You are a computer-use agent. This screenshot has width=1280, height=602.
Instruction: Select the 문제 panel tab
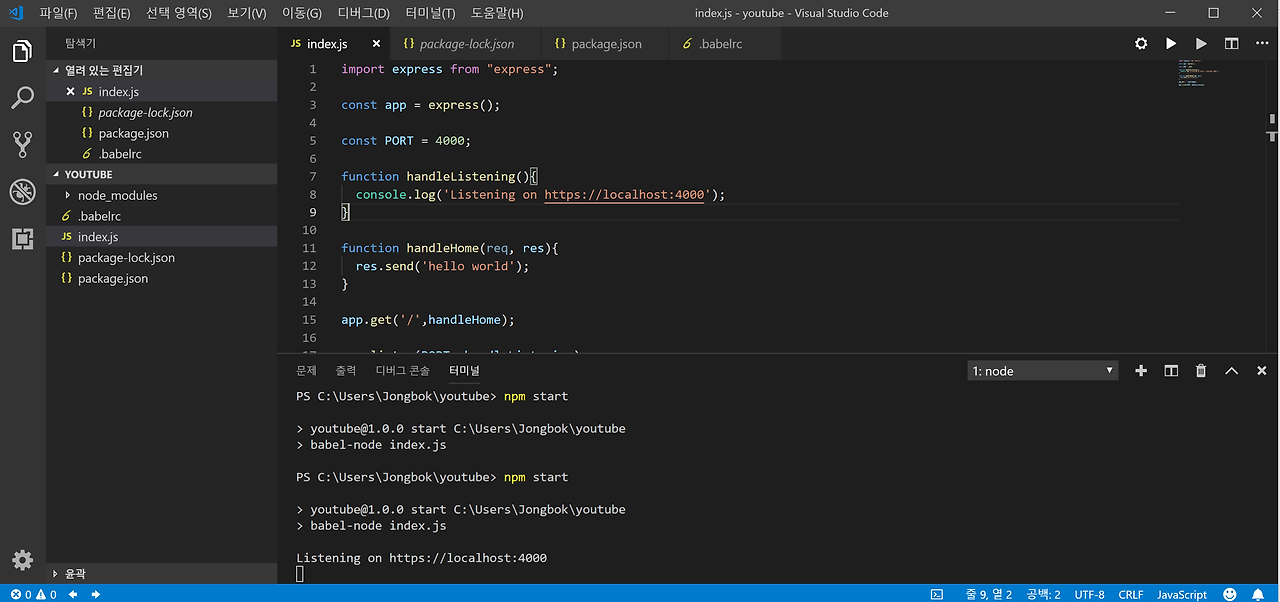tap(306, 371)
